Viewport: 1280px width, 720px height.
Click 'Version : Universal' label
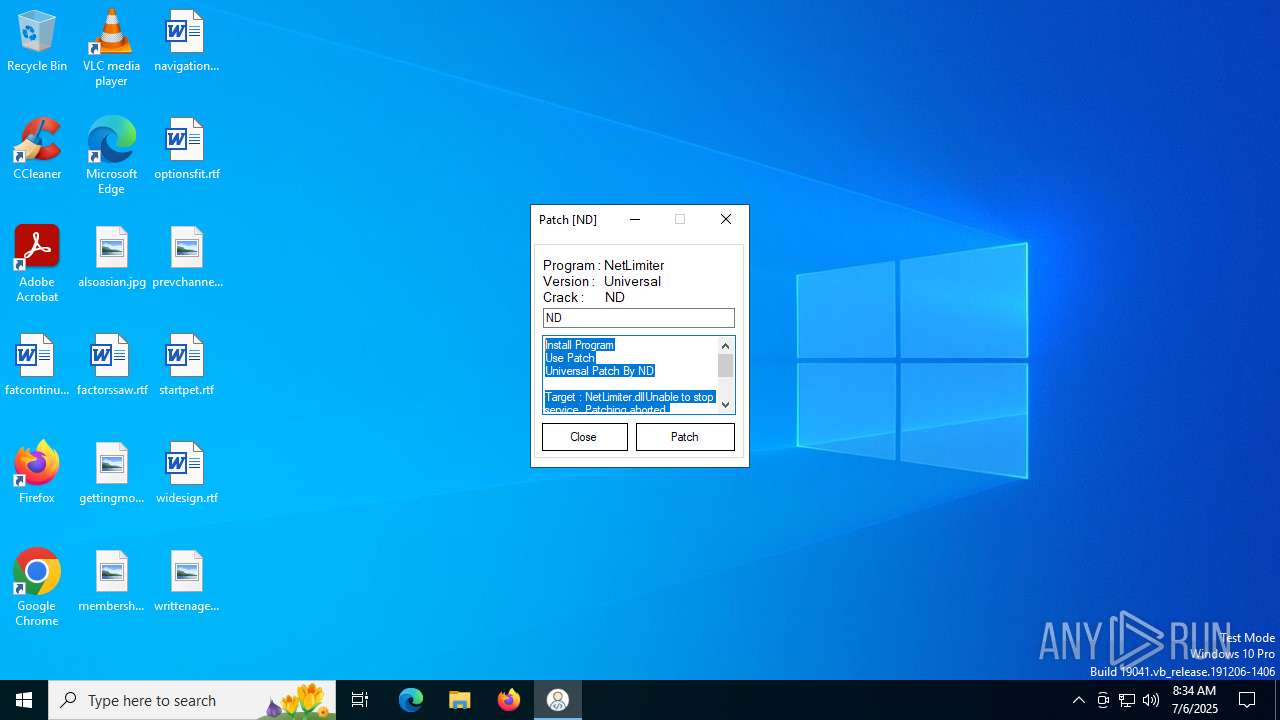602,281
